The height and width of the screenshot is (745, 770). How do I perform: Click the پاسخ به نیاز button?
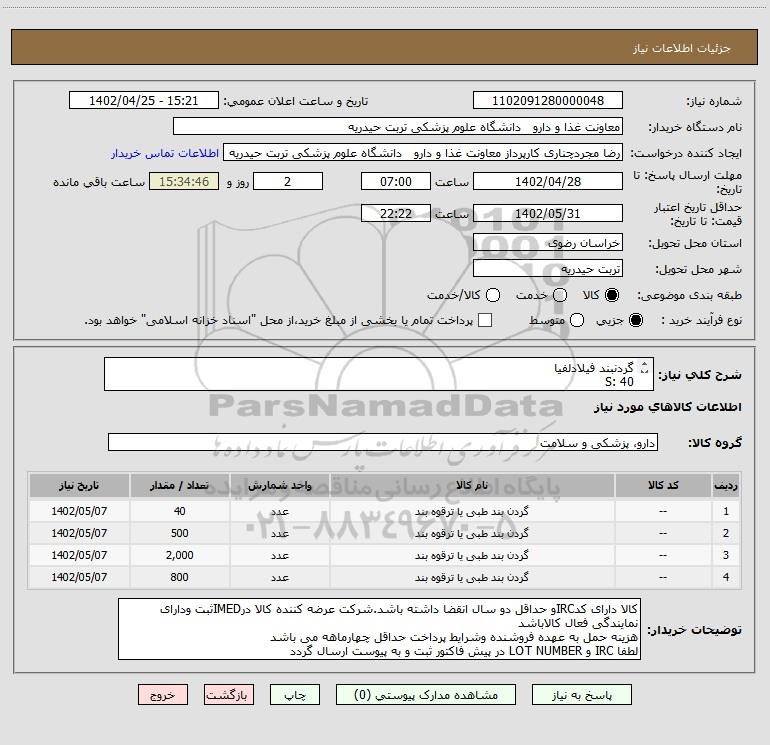point(581,695)
